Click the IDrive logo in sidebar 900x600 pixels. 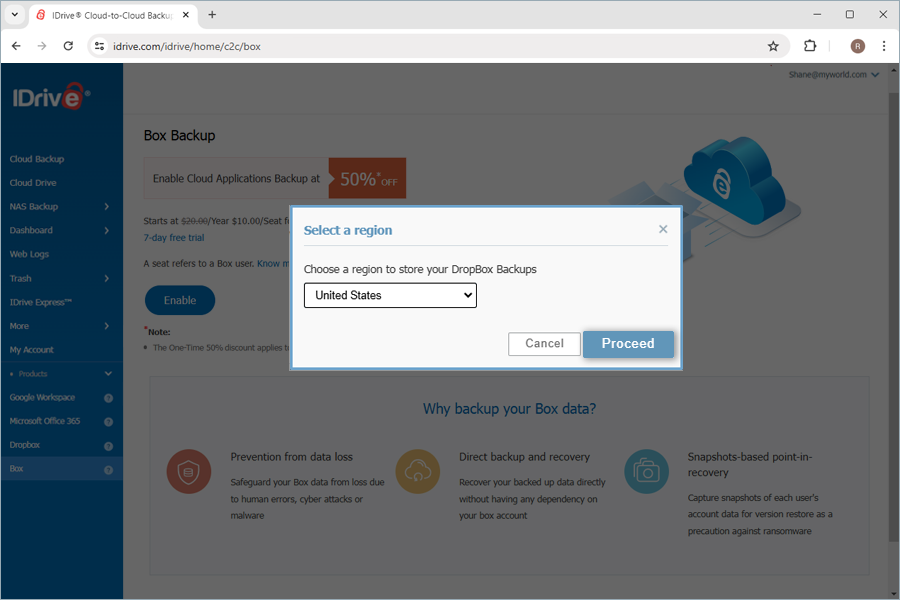[51, 96]
